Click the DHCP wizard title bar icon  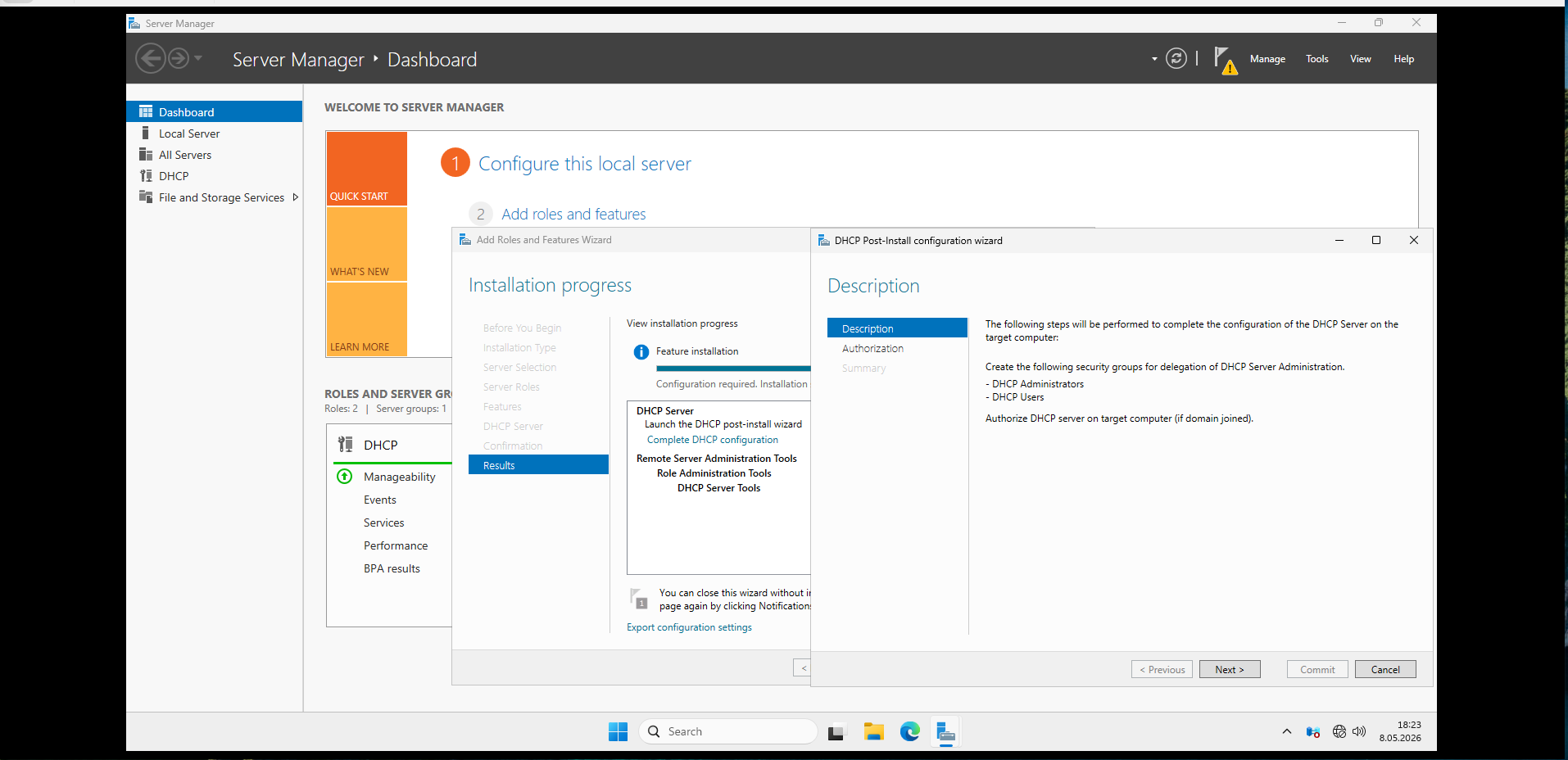pyautogui.click(x=824, y=240)
